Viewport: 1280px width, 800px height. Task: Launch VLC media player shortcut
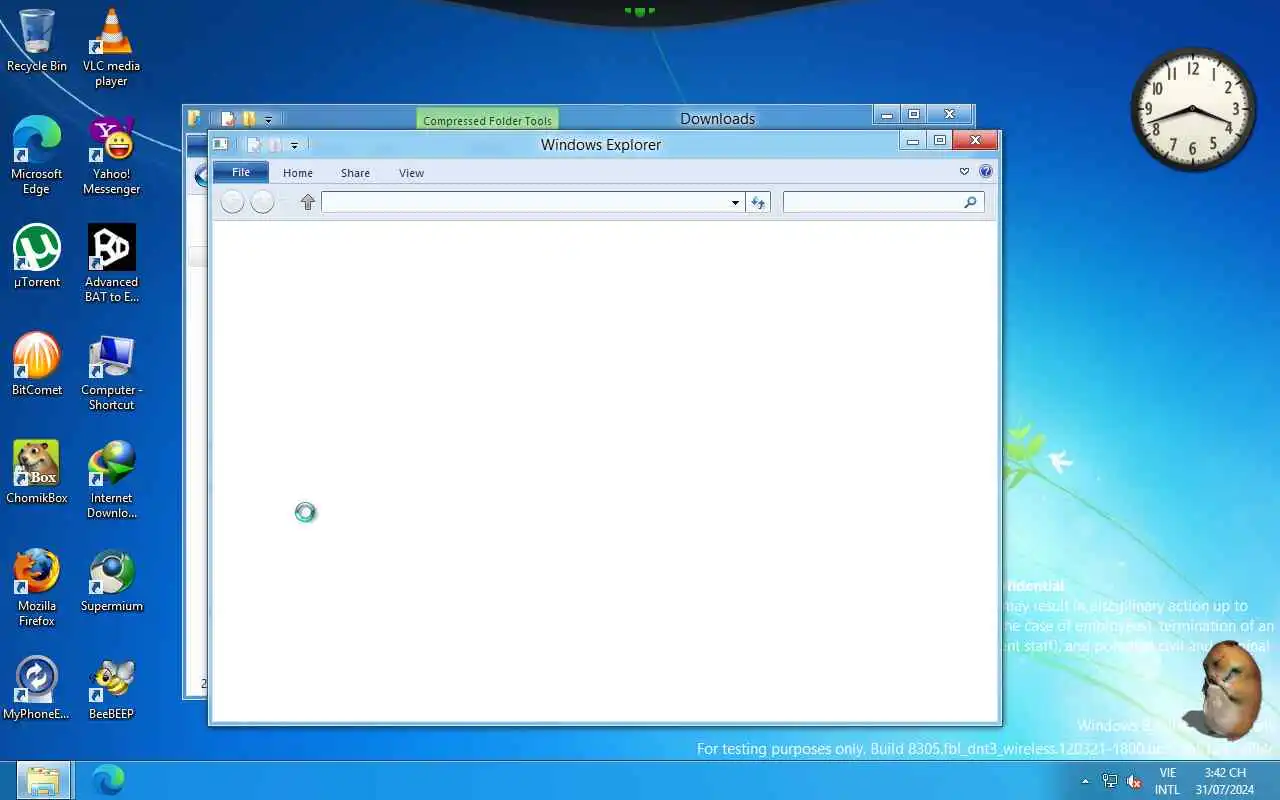111,48
